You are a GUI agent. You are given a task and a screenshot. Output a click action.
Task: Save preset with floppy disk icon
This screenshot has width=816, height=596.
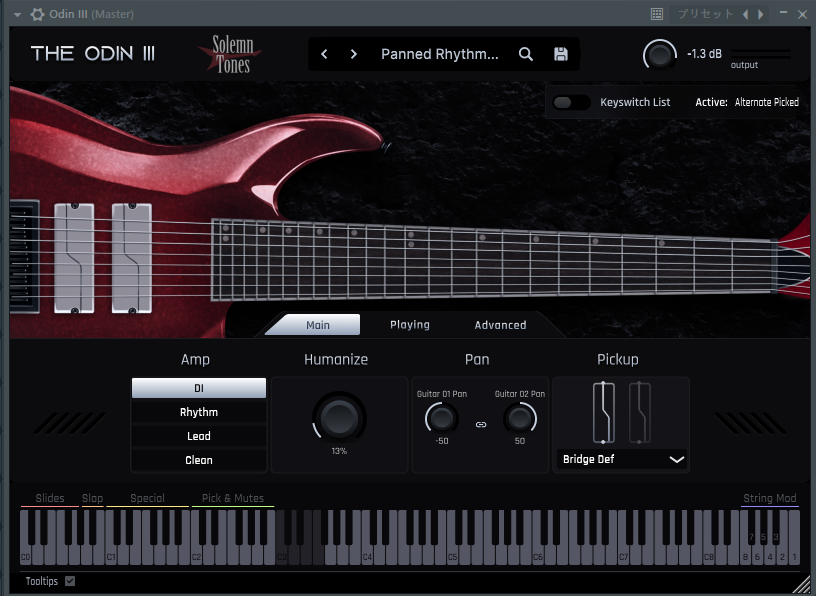click(x=560, y=54)
